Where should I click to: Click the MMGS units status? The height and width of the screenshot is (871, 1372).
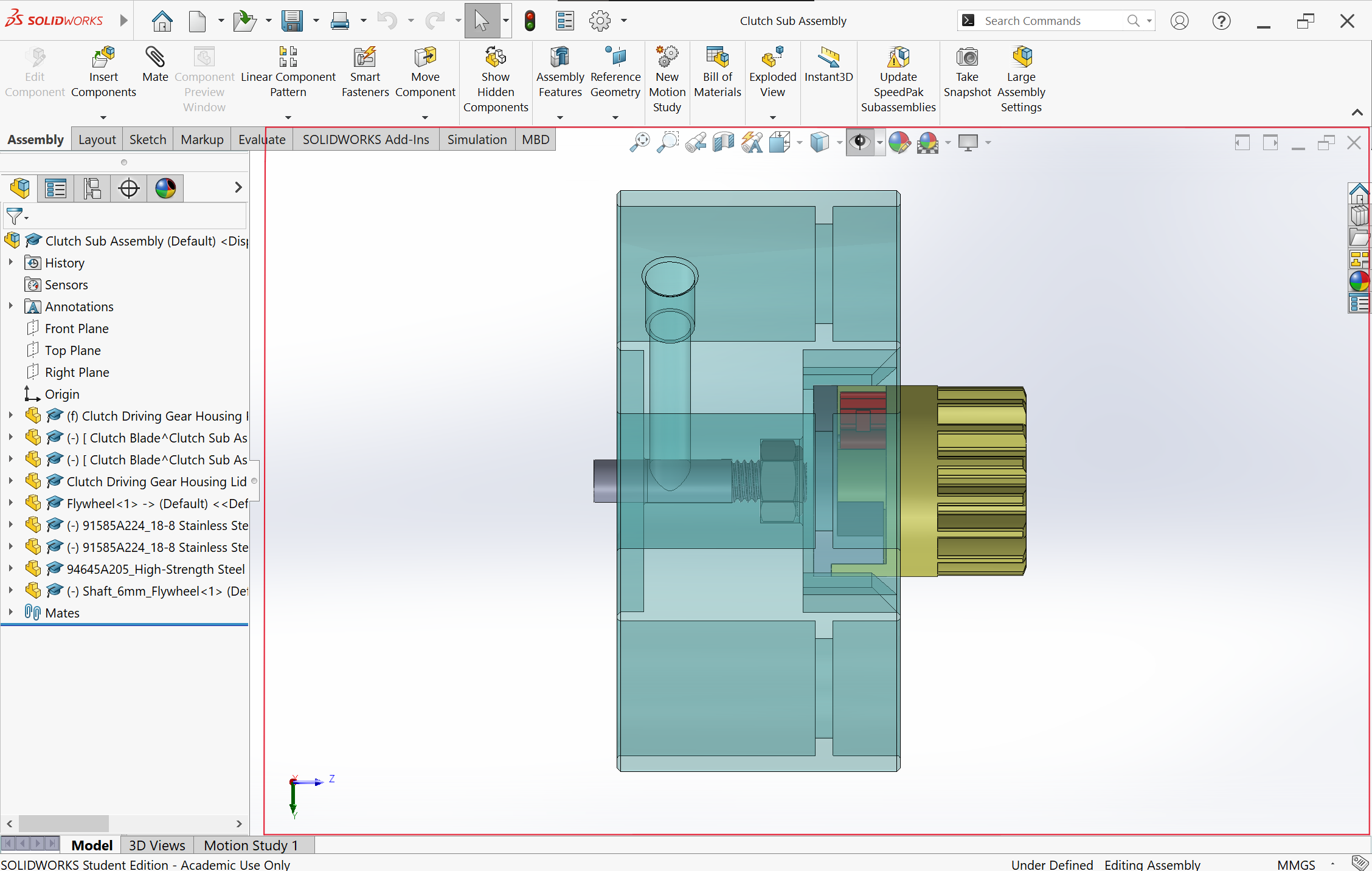[x=1296, y=864]
